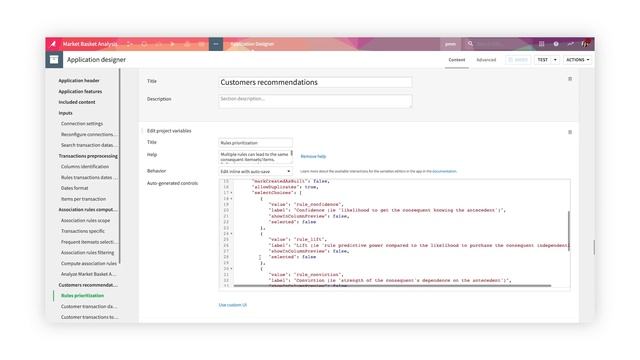Select Compute association rules item
This screenshot has width=640, height=360.
pos(89,263)
